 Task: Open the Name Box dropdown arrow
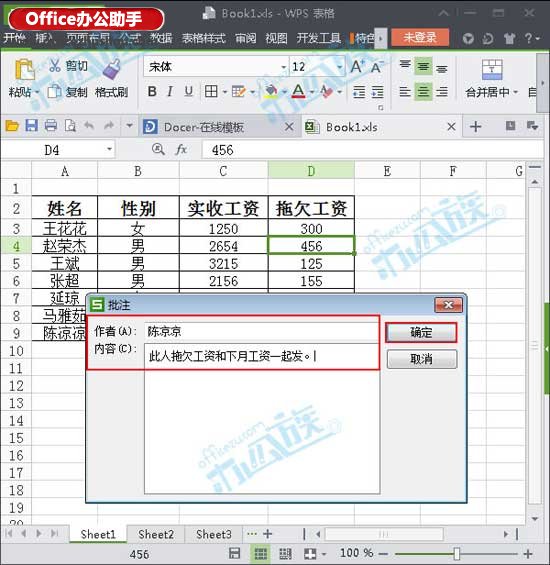click(109, 149)
